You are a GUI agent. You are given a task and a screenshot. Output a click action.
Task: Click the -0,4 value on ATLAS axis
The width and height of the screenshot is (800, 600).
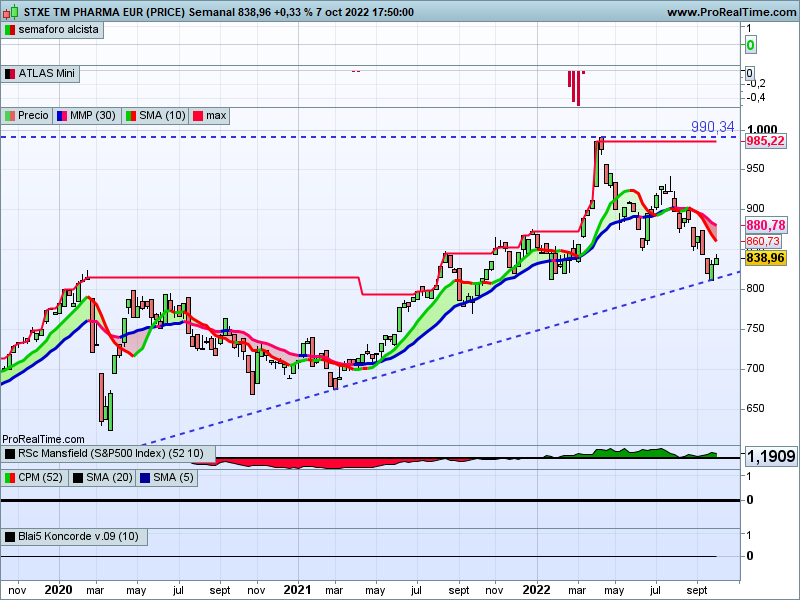pos(756,97)
